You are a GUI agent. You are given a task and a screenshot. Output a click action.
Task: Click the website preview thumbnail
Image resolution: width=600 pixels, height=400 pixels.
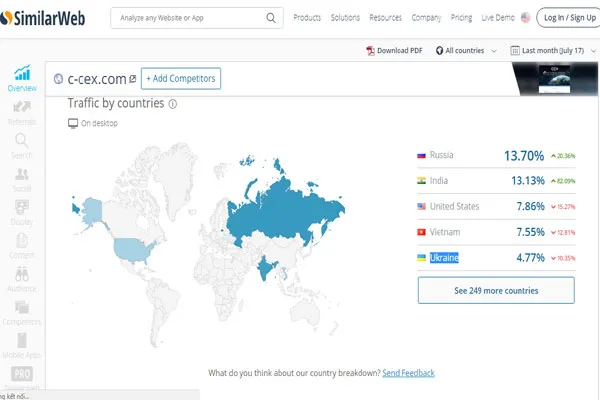554,79
